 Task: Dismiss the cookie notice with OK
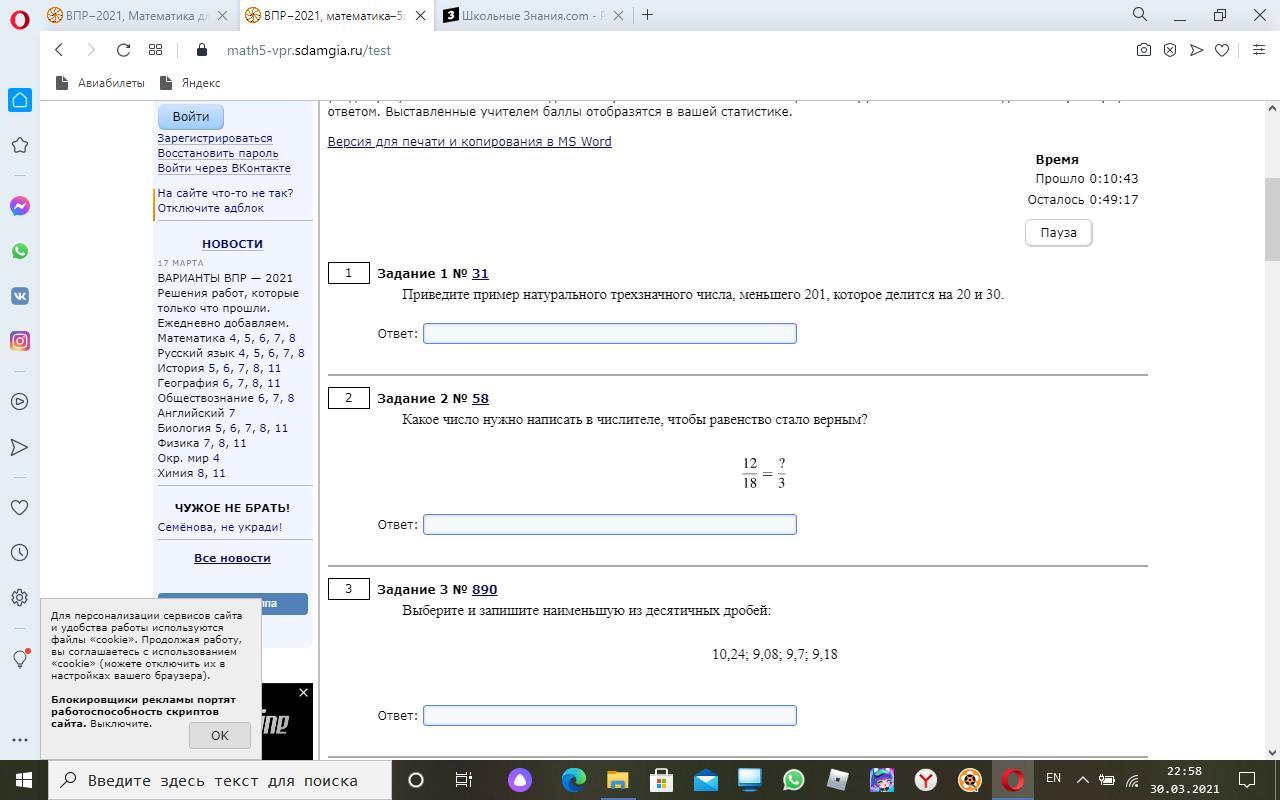click(x=220, y=735)
